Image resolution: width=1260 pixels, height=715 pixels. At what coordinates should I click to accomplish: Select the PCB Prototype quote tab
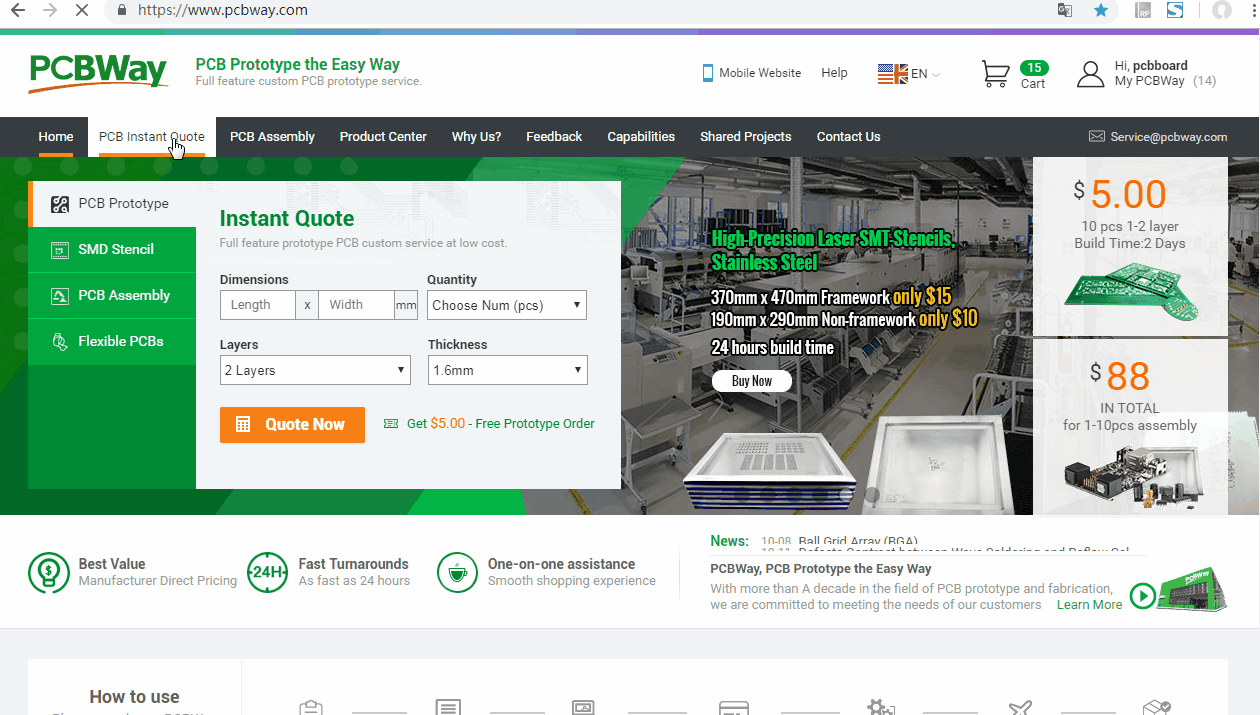pos(113,203)
